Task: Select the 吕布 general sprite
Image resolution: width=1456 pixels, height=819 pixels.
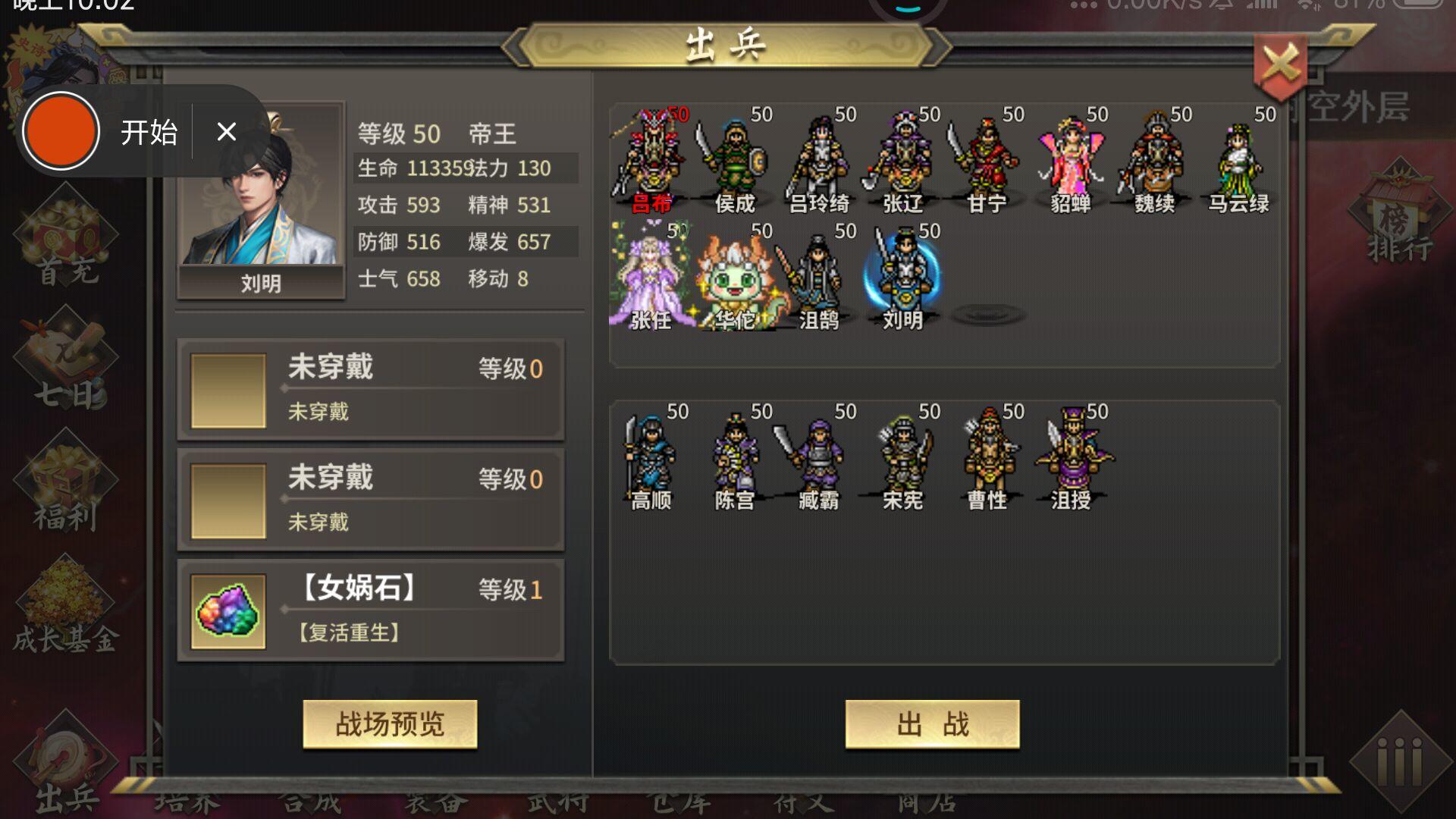Action: 651,161
